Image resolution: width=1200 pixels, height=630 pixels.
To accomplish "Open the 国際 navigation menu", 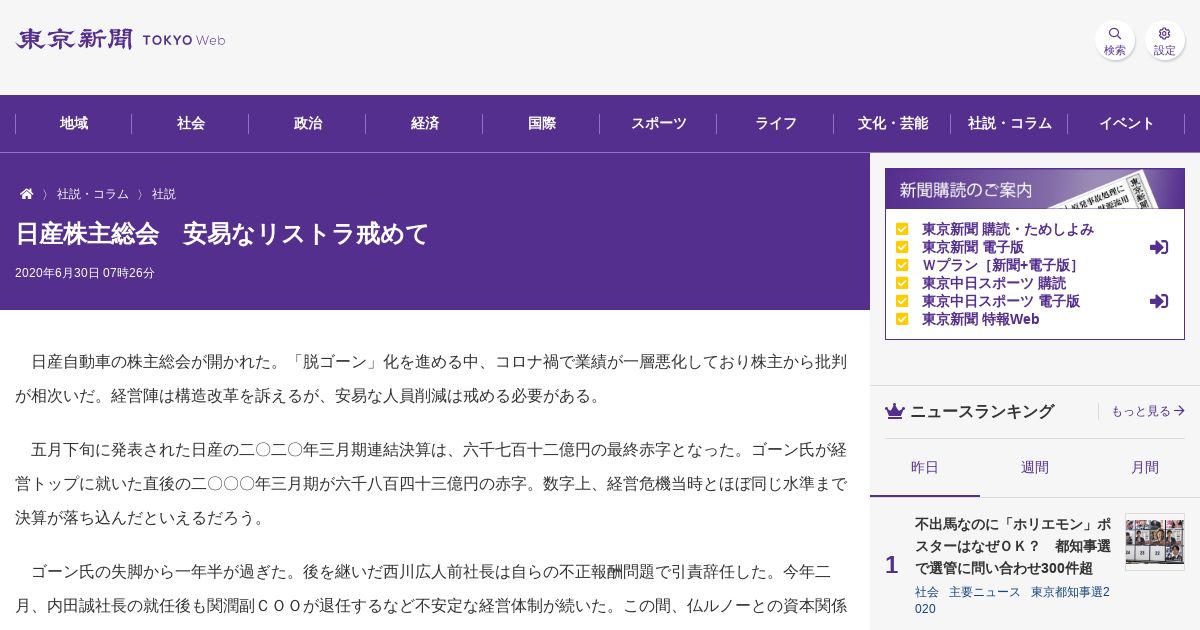I will coord(542,124).
